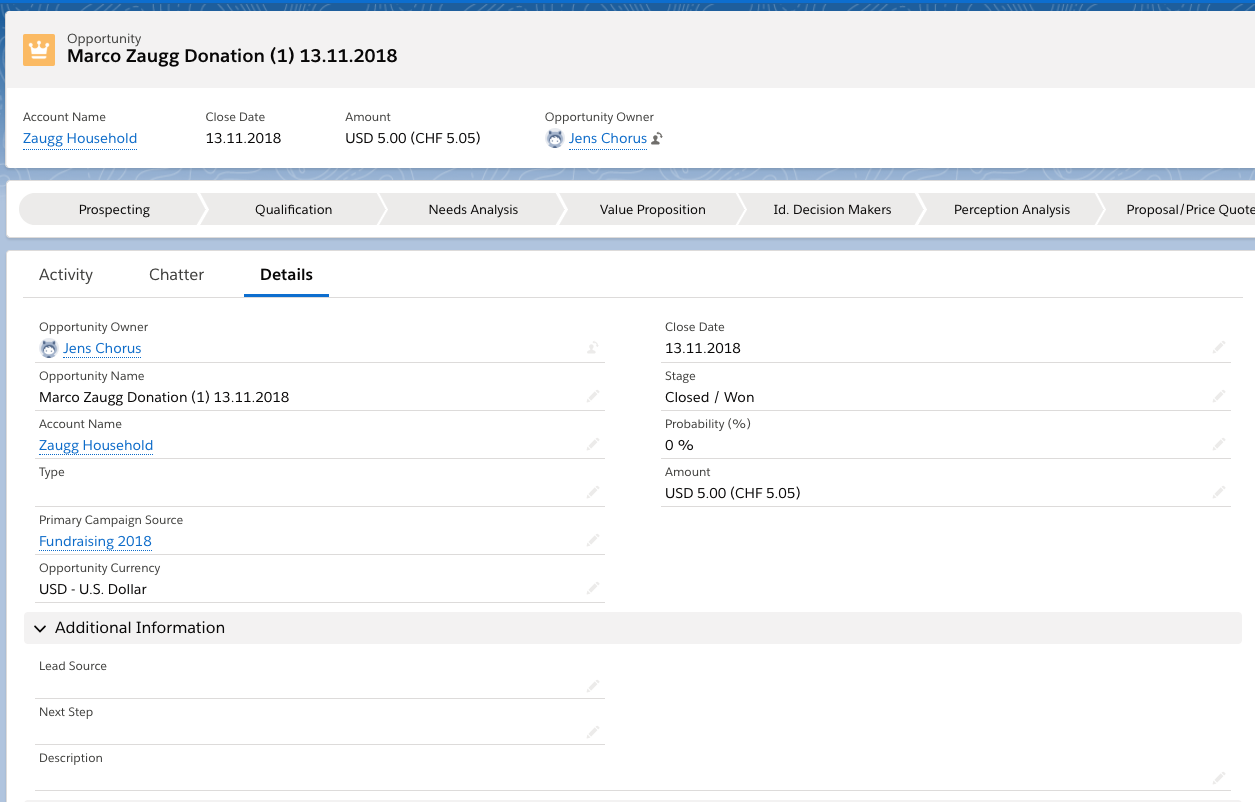The width and height of the screenshot is (1255, 802).
Task: Select the Qualification stage on the sales path
Action: click(x=293, y=209)
